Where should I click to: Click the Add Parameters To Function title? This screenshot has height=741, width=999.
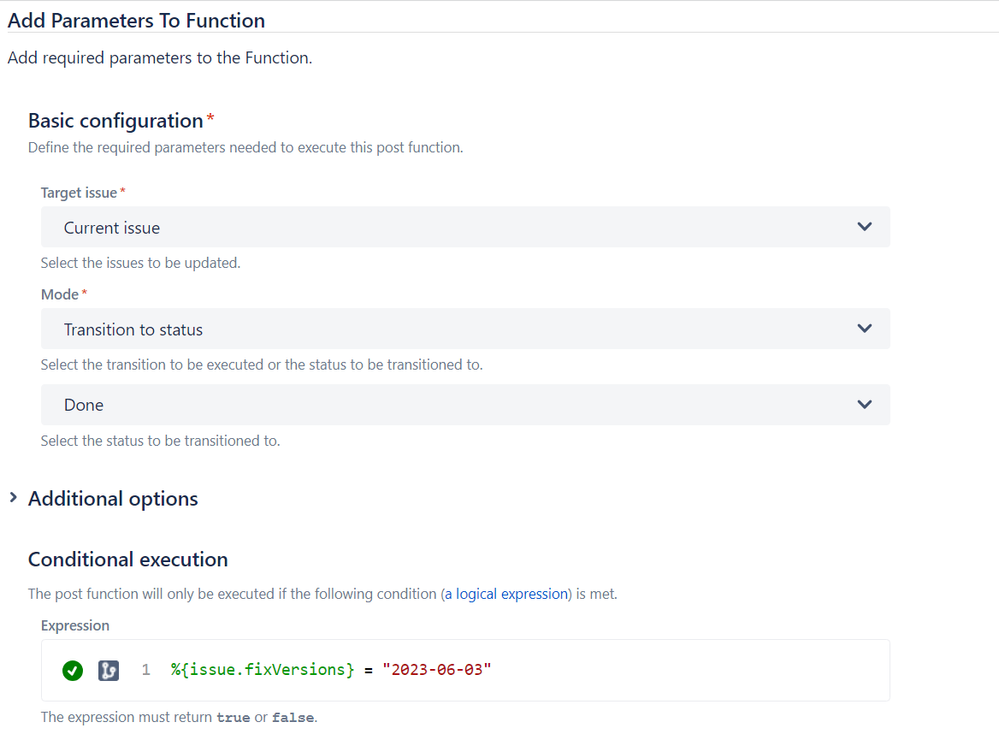136,20
